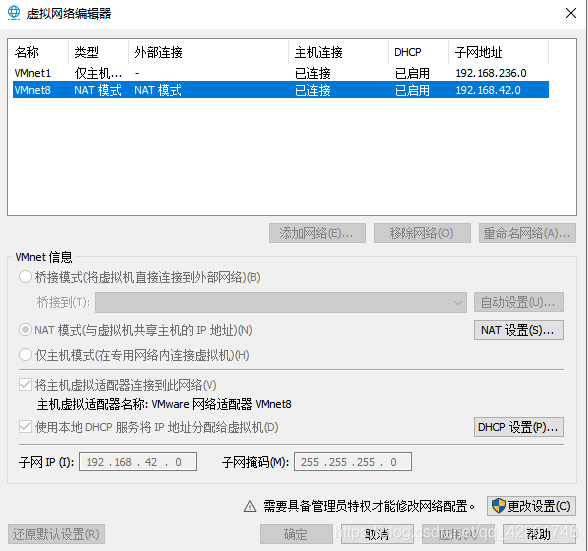The image size is (588, 551).
Task: Open NAT 设置 dialog
Action: [519, 330]
